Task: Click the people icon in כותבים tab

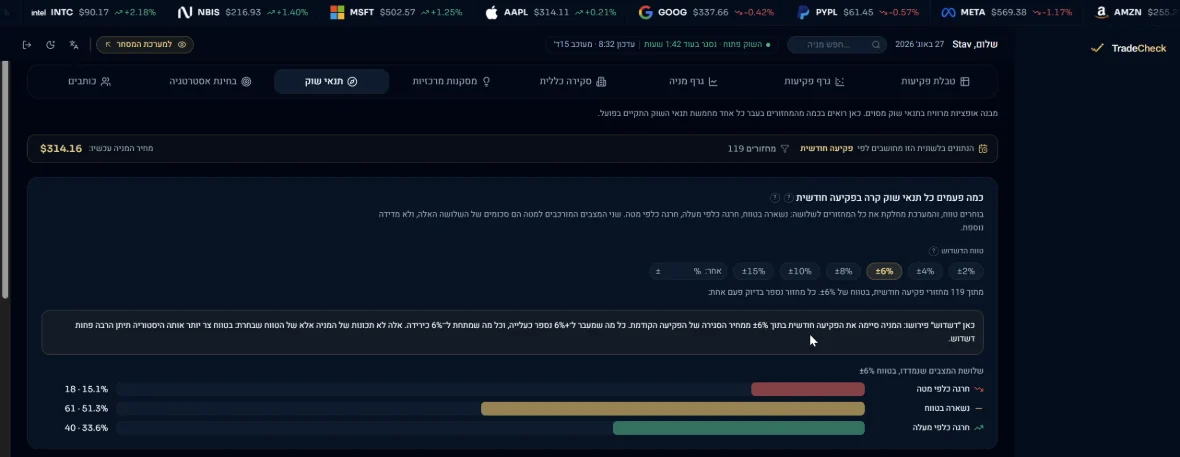Action: [106, 81]
